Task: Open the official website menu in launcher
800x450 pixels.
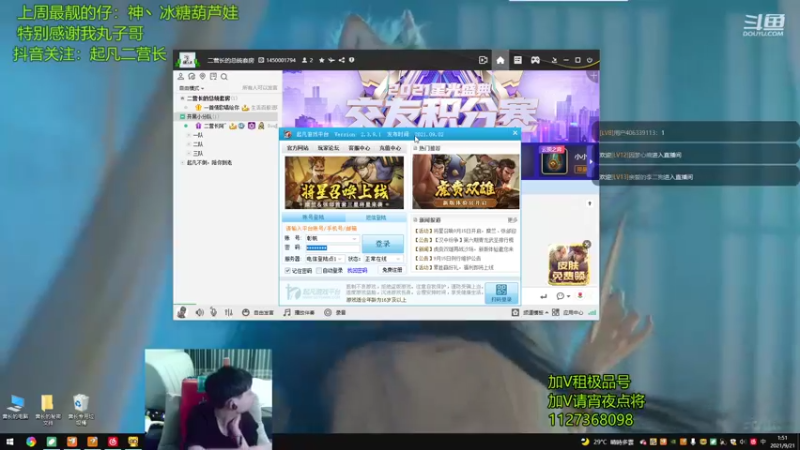Action: click(x=297, y=148)
